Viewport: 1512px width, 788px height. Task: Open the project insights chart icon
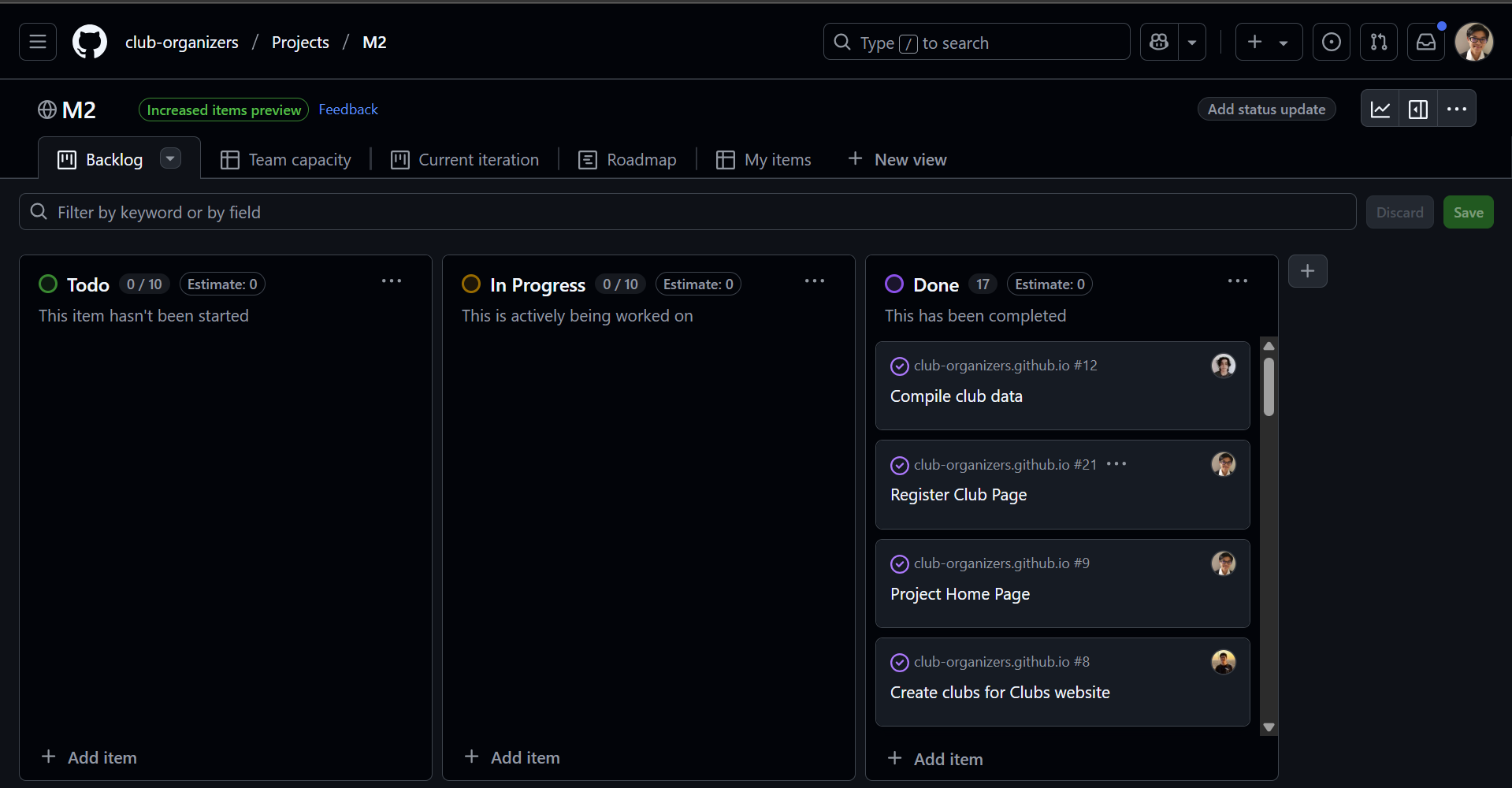coord(1380,110)
